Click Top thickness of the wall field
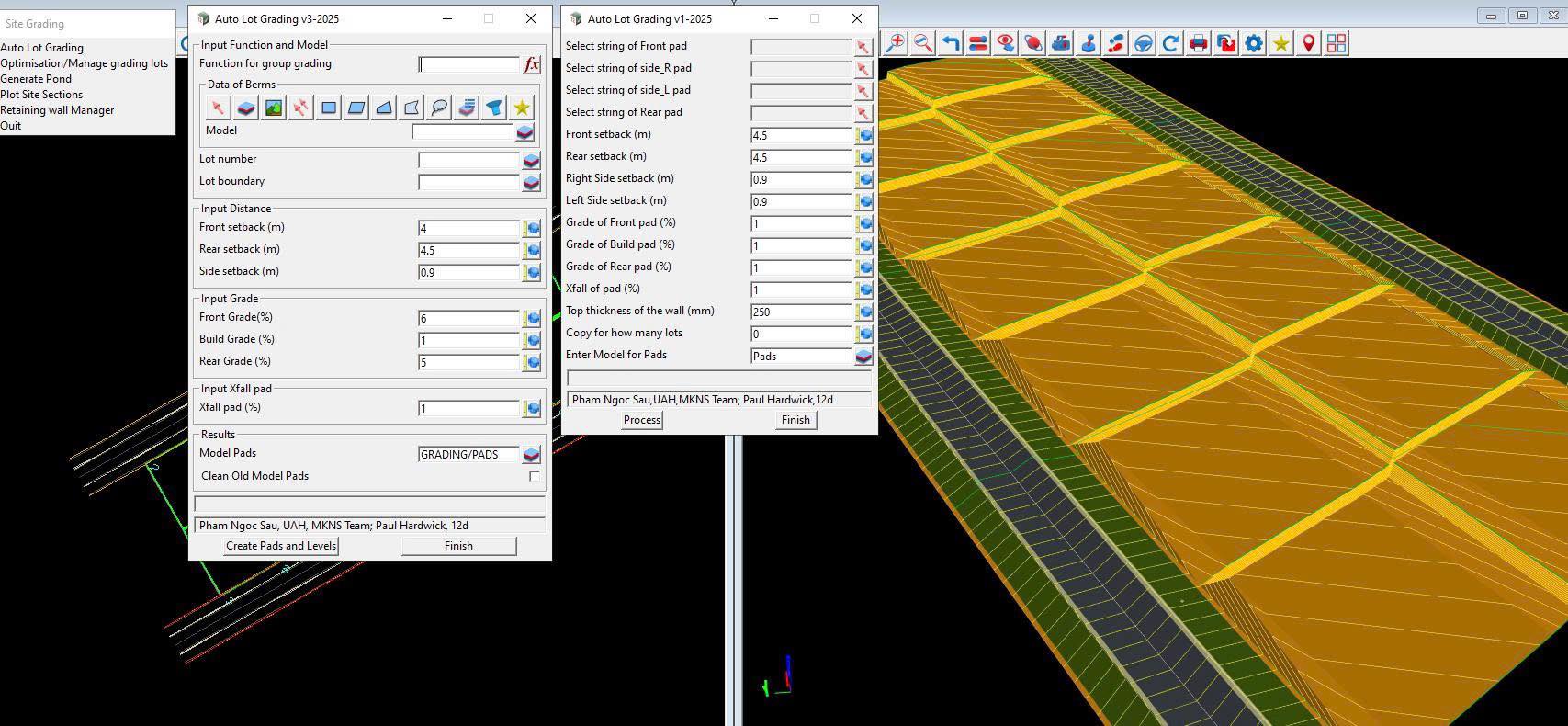The image size is (1568, 726). click(x=801, y=312)
